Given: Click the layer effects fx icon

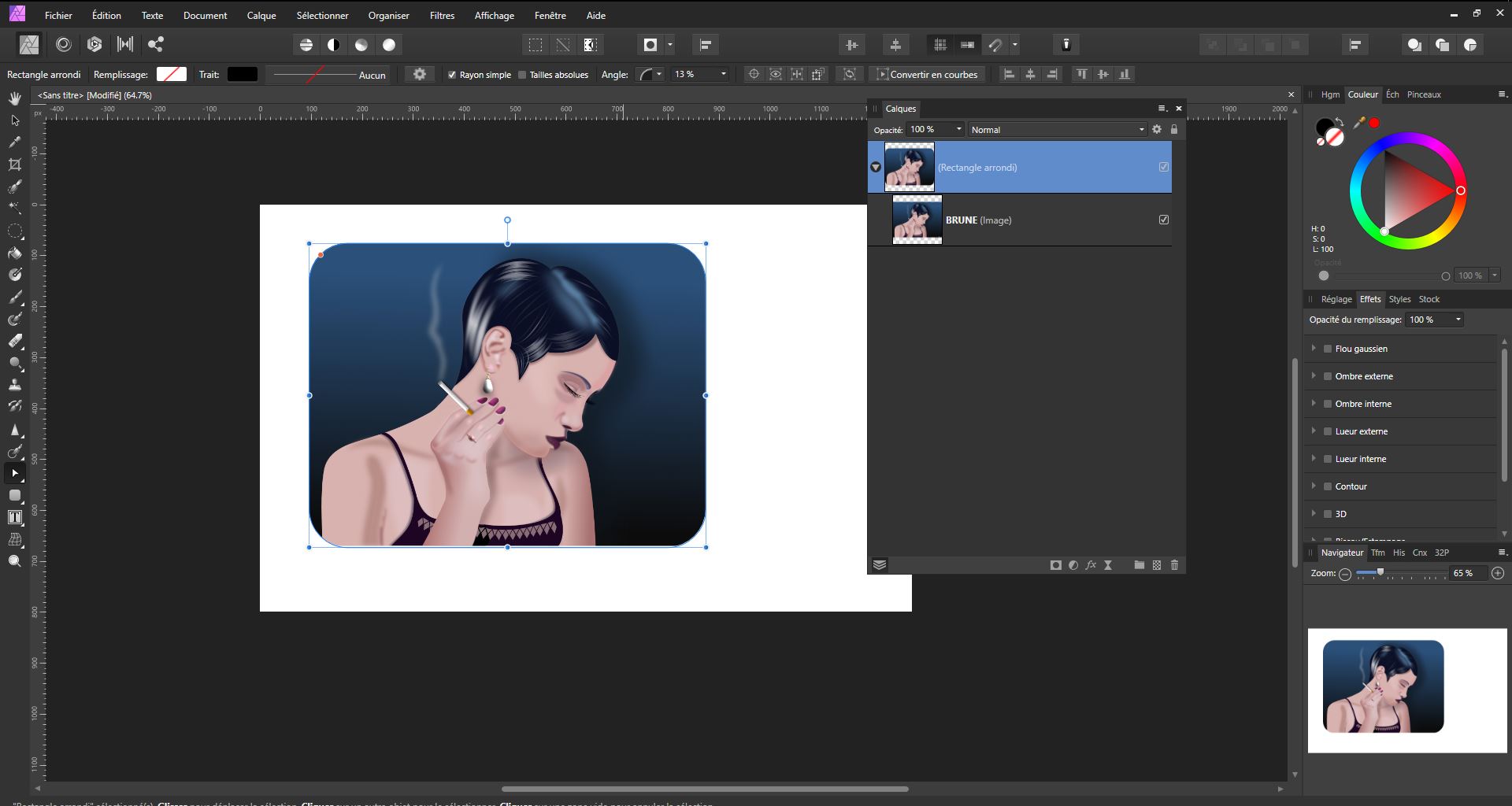Looking at the screenshot, I should click(1091, 565).
